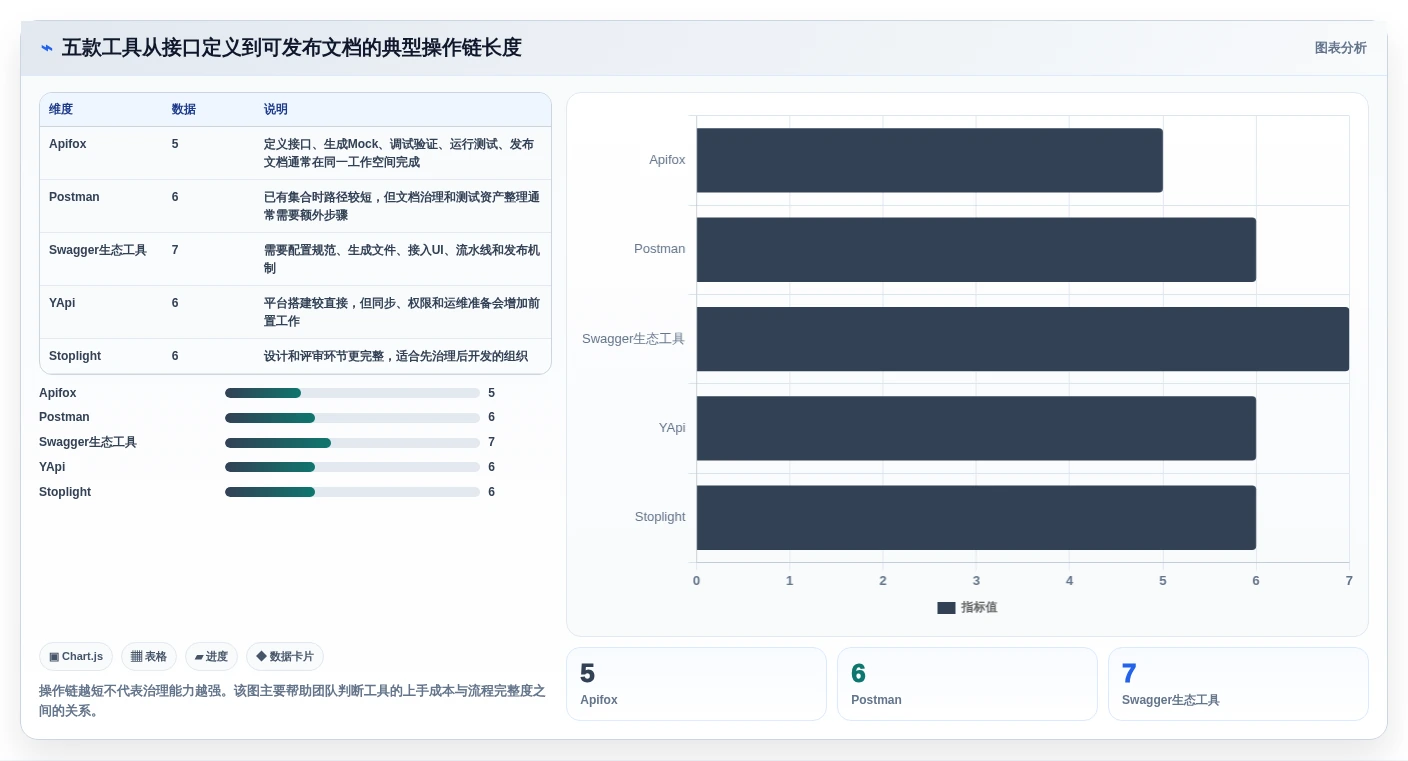Click the Stoplight description starting 设计和评审
This screenshot has width=1408, height=761.
click(396, 356)
